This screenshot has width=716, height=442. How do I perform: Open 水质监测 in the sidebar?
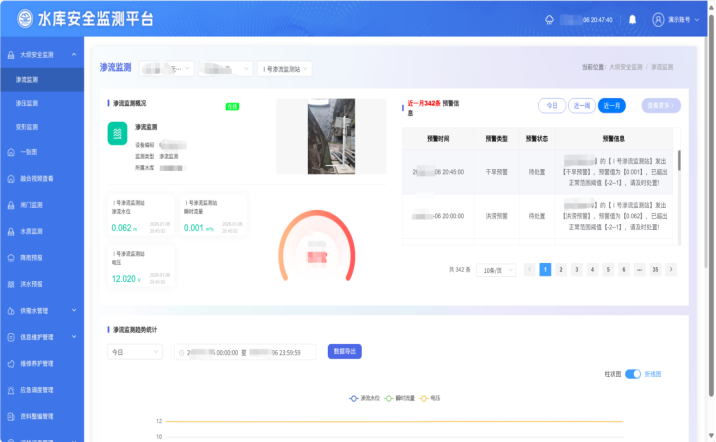[x=31, y=230]
